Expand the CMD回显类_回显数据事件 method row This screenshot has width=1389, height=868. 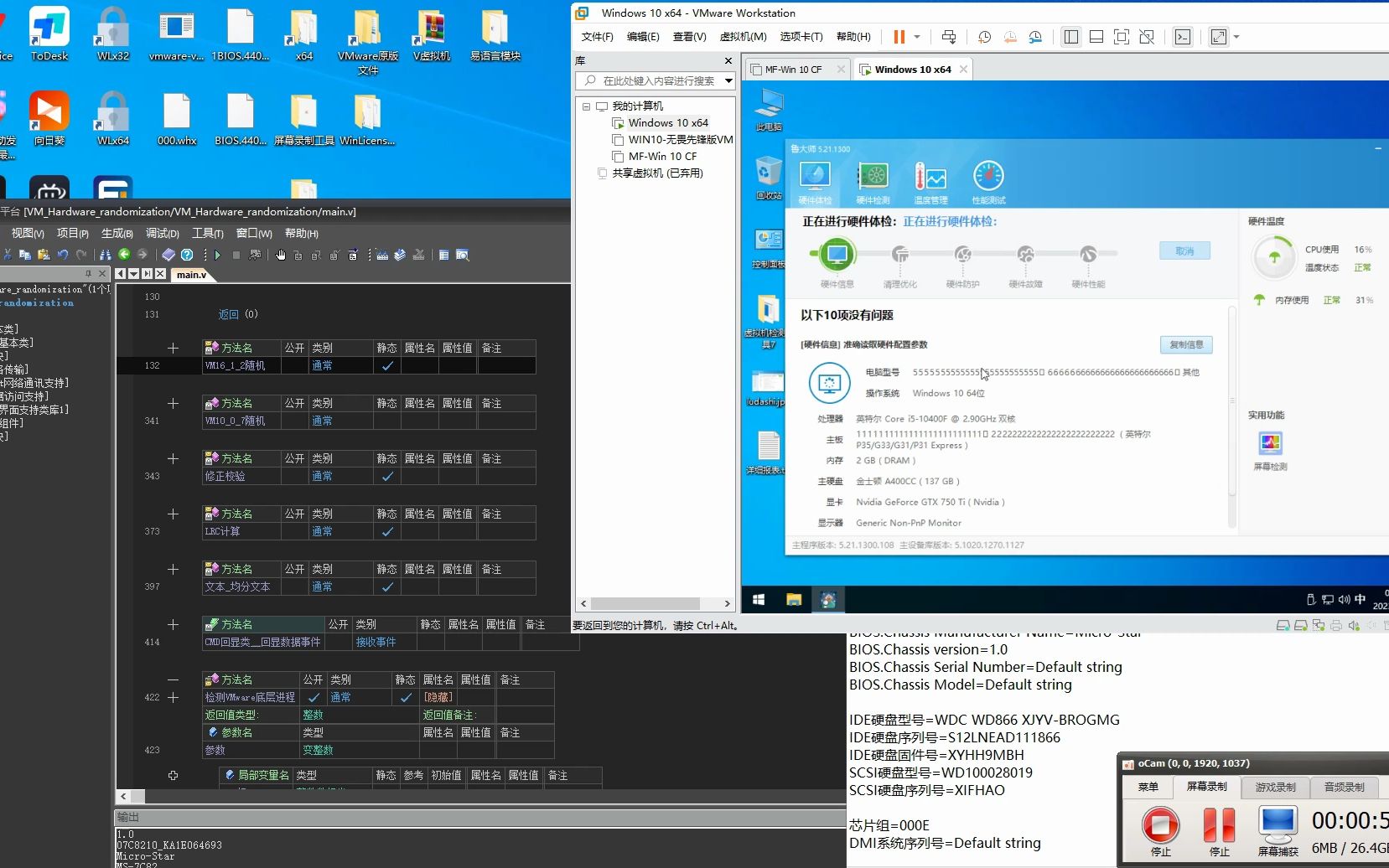[173, 624]
